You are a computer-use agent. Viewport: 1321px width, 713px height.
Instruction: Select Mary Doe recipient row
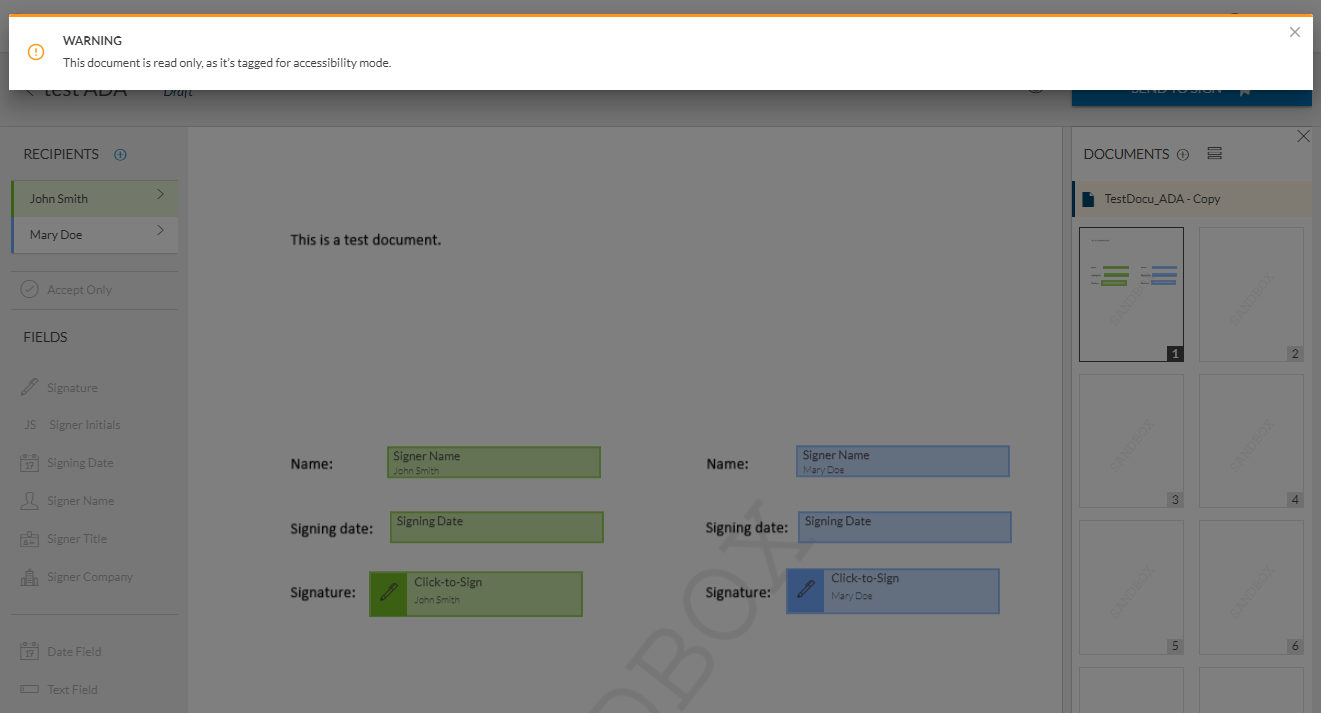[95, 235]
